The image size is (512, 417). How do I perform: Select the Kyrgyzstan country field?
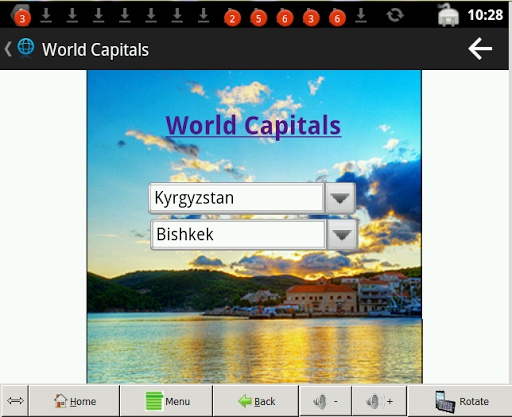click(x=236, y=198)
